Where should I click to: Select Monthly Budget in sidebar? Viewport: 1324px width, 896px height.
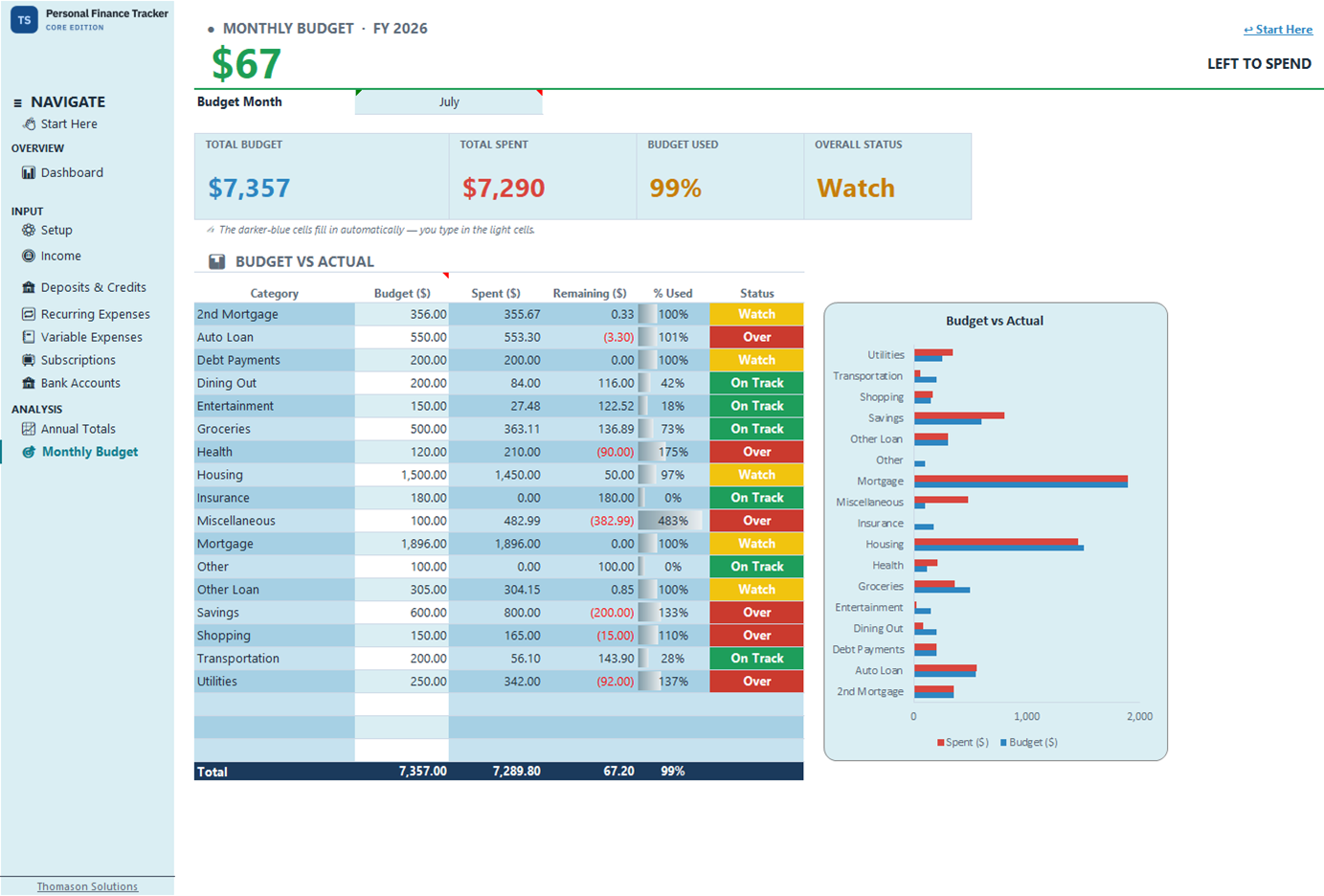(x=90, y=452)
